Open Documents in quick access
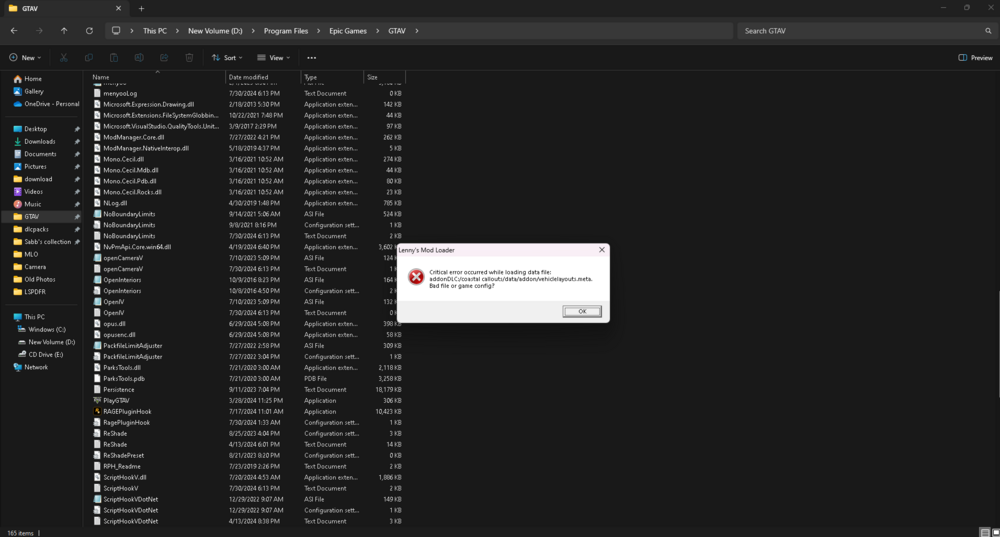1000x537 pixels. click(34, 154)
